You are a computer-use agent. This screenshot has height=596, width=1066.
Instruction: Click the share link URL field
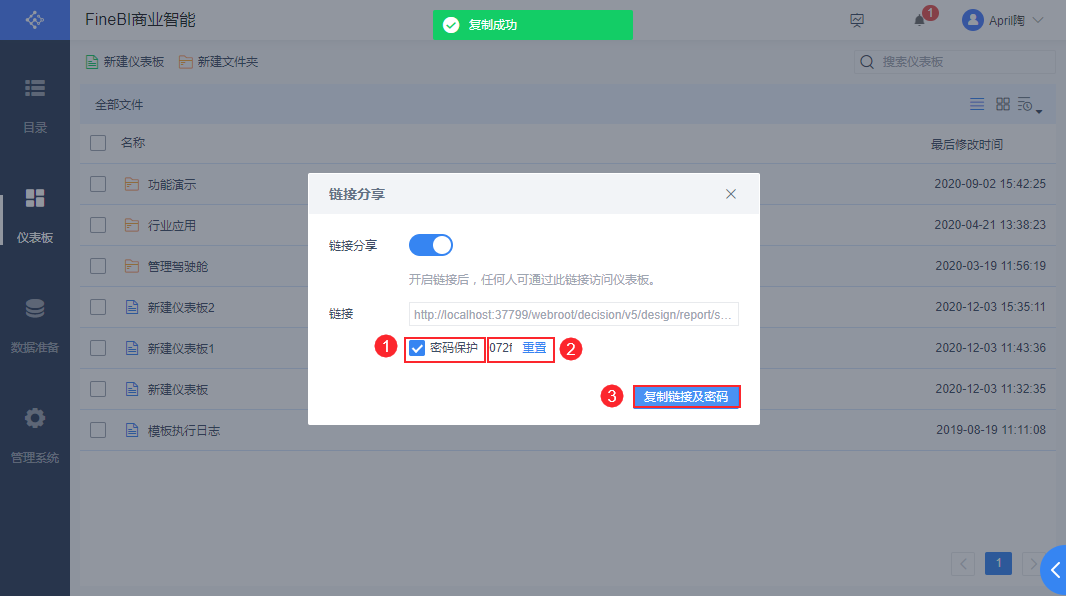573,315
